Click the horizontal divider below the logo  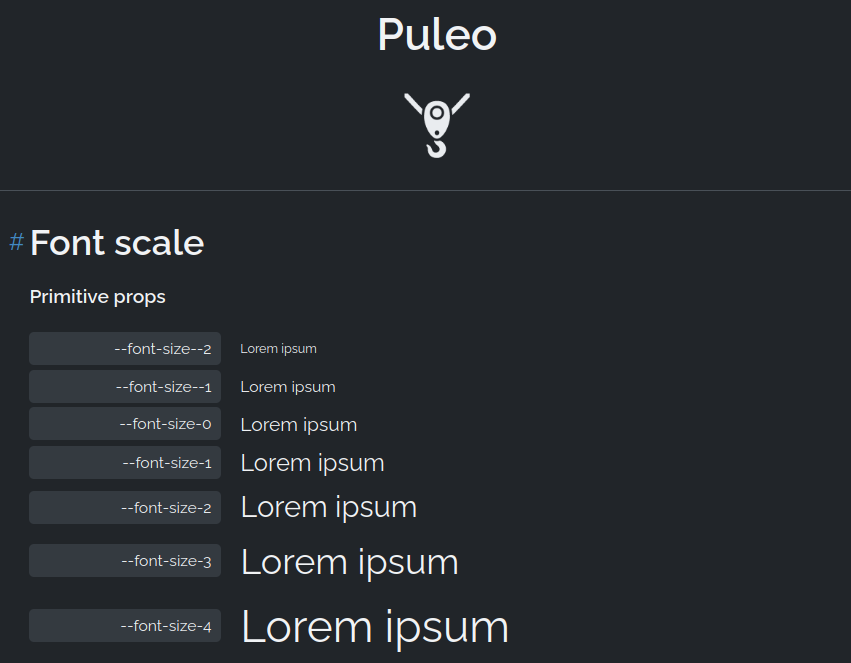[425, 190]
